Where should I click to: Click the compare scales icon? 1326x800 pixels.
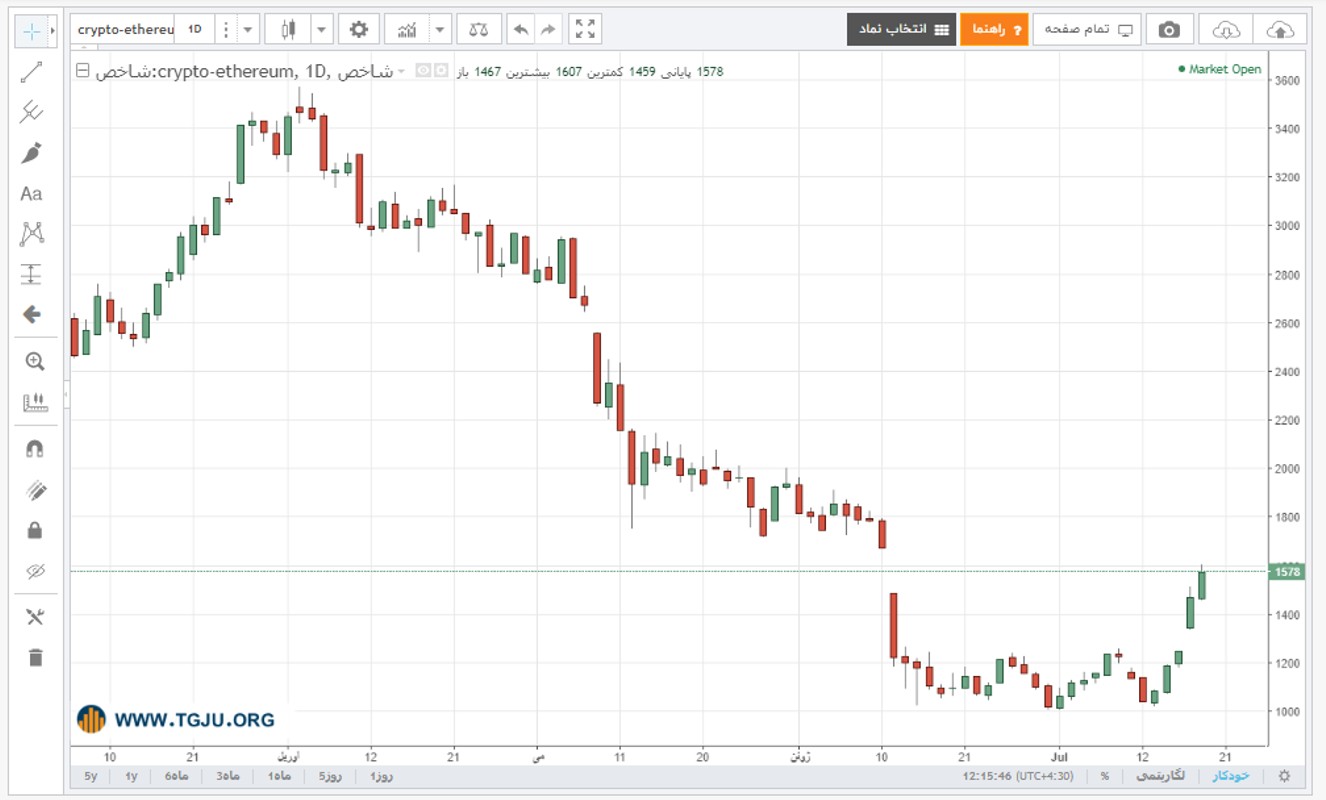pyautogui.click(x=479, y=29)
